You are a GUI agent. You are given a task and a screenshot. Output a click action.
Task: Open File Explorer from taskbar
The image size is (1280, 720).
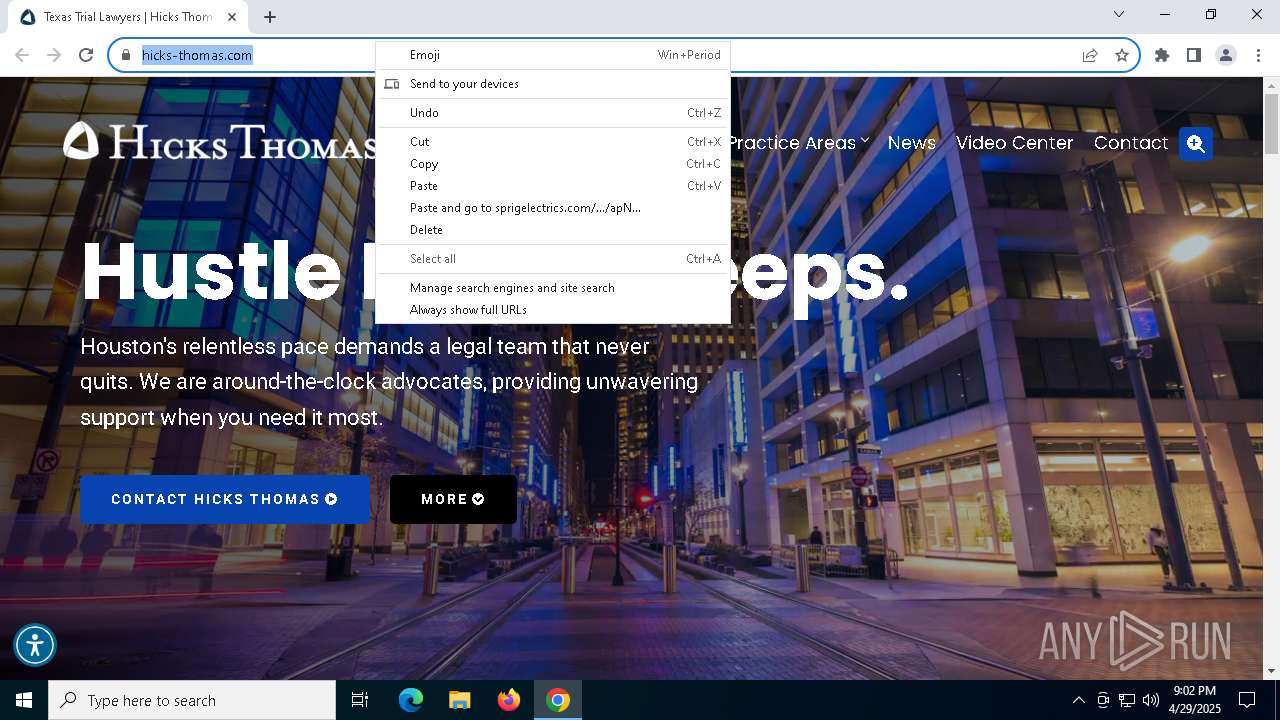pos(459,700)
